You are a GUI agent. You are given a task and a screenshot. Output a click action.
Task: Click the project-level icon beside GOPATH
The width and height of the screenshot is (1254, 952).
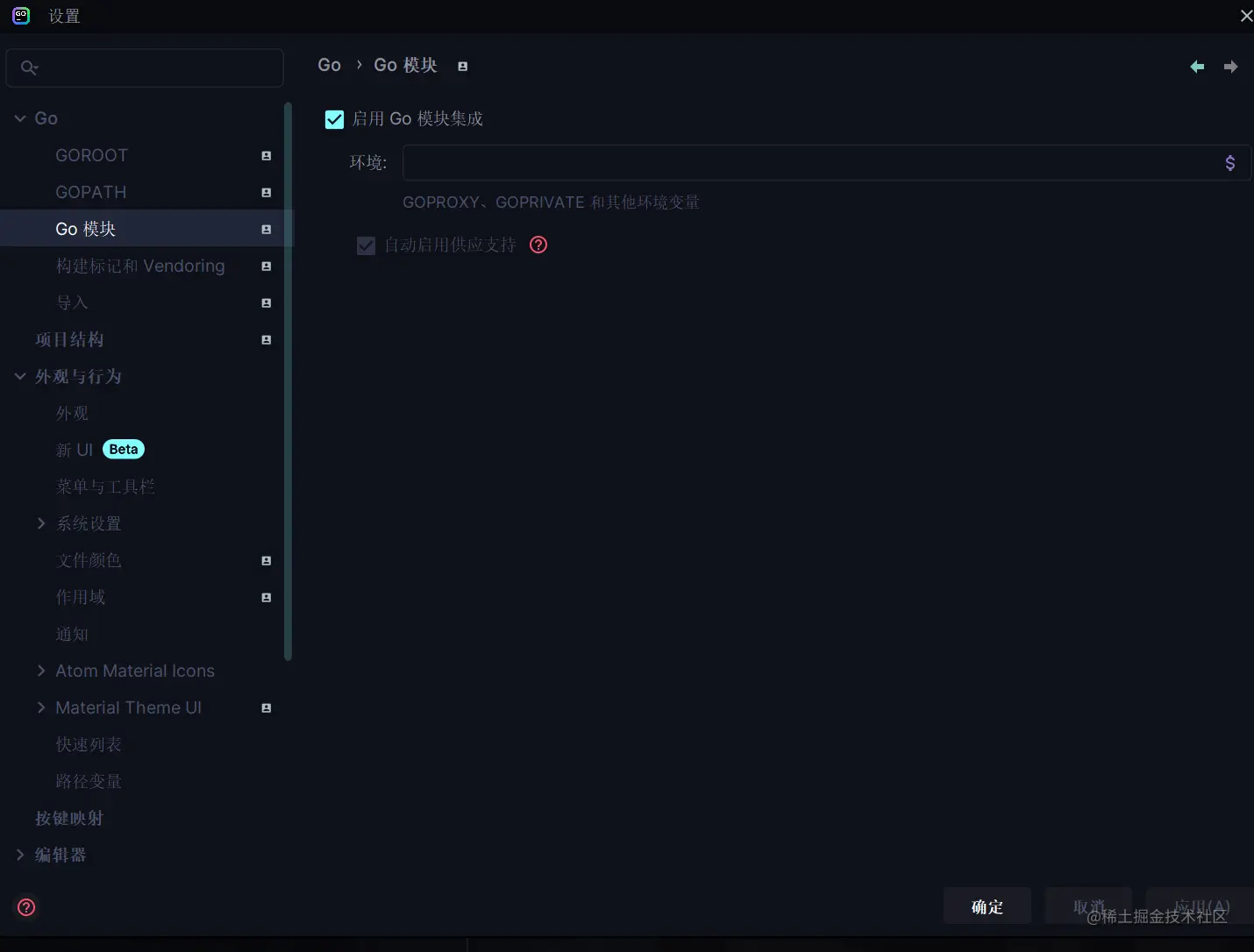click(x=266, y=192)
